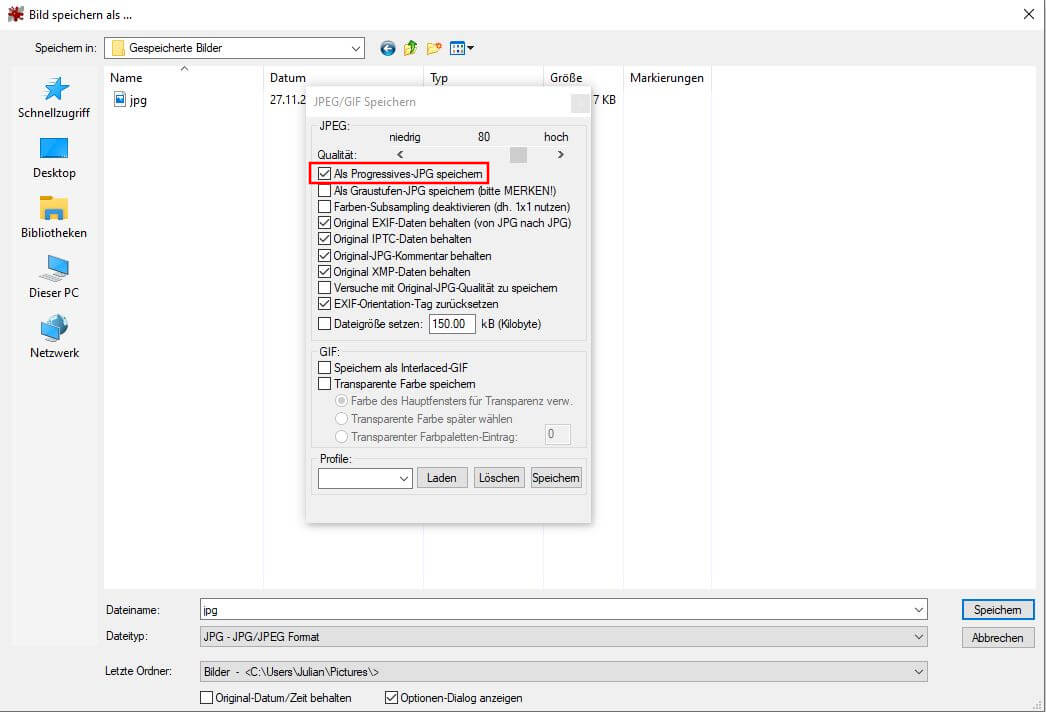
Task: Open Dieser PC in sidebar
Action: [x=54, y=278]
